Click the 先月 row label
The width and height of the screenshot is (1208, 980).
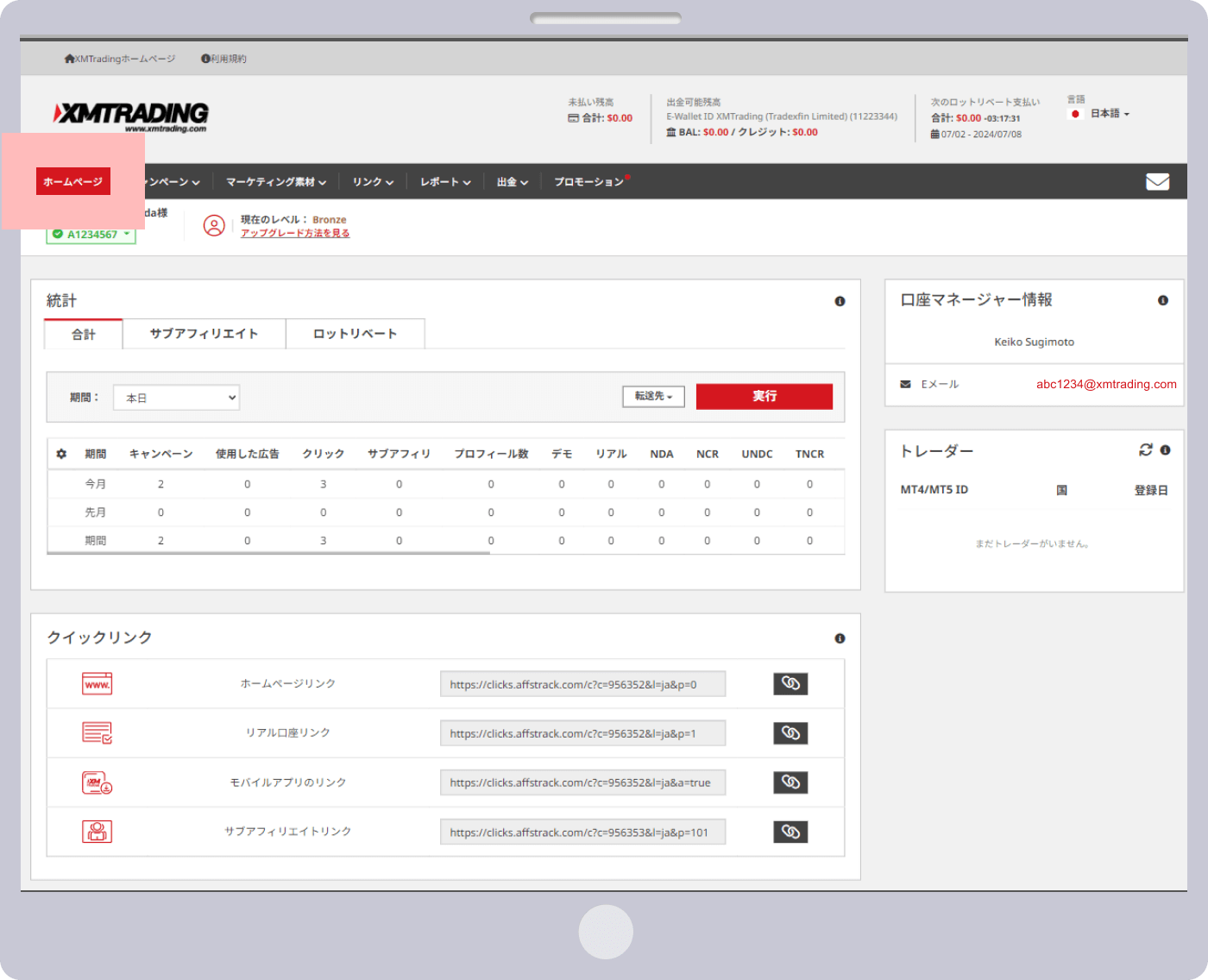(95, 512)
